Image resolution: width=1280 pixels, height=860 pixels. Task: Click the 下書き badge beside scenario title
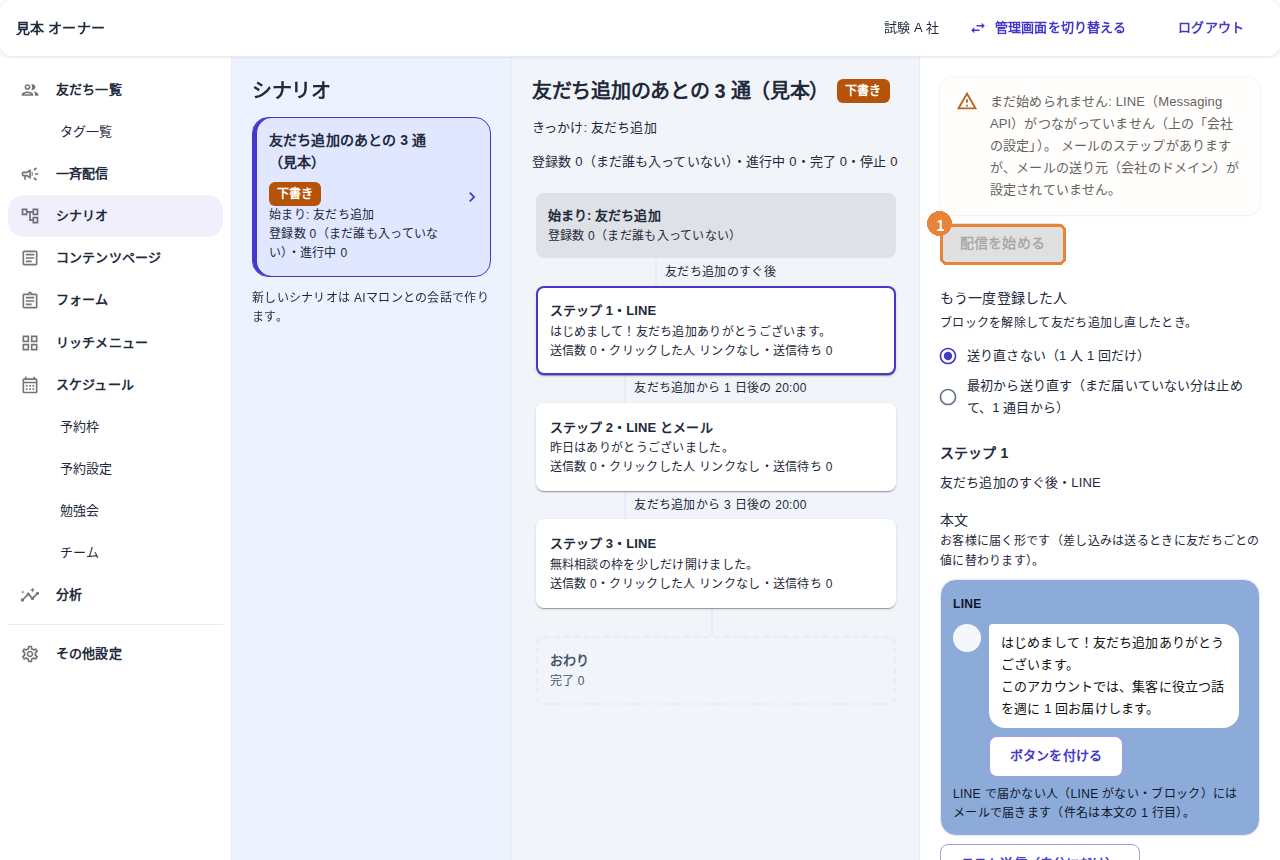tap(863, 91)
